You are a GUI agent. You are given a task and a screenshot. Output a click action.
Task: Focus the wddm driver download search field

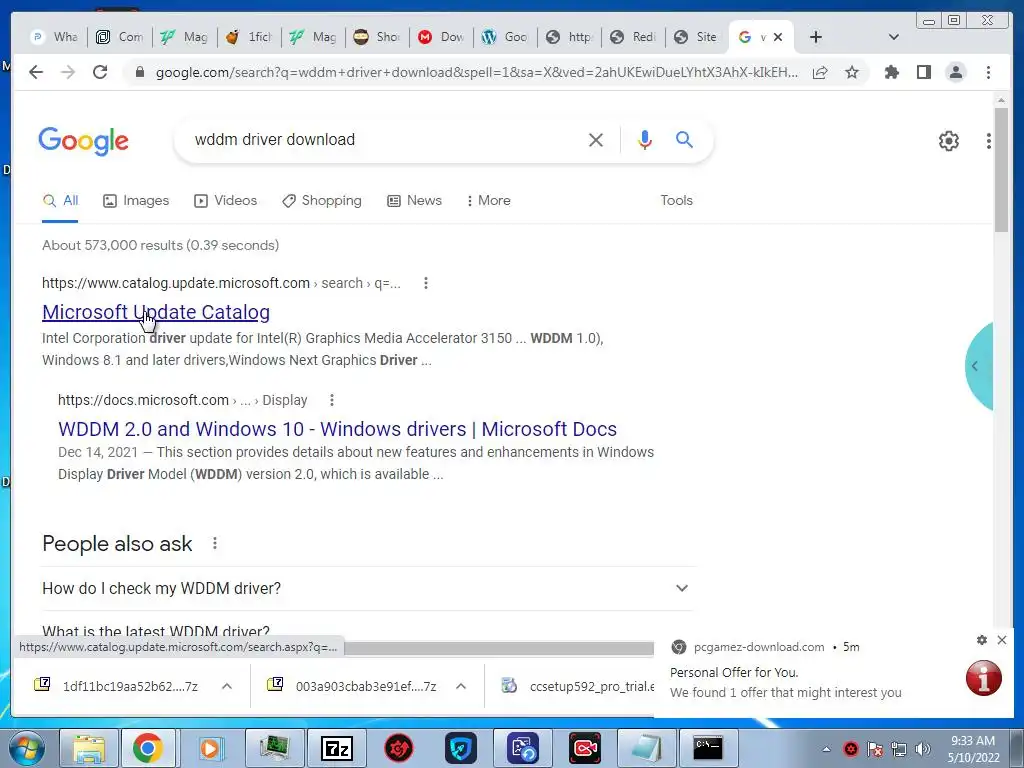pyautogui.click(x=385, y=140)
